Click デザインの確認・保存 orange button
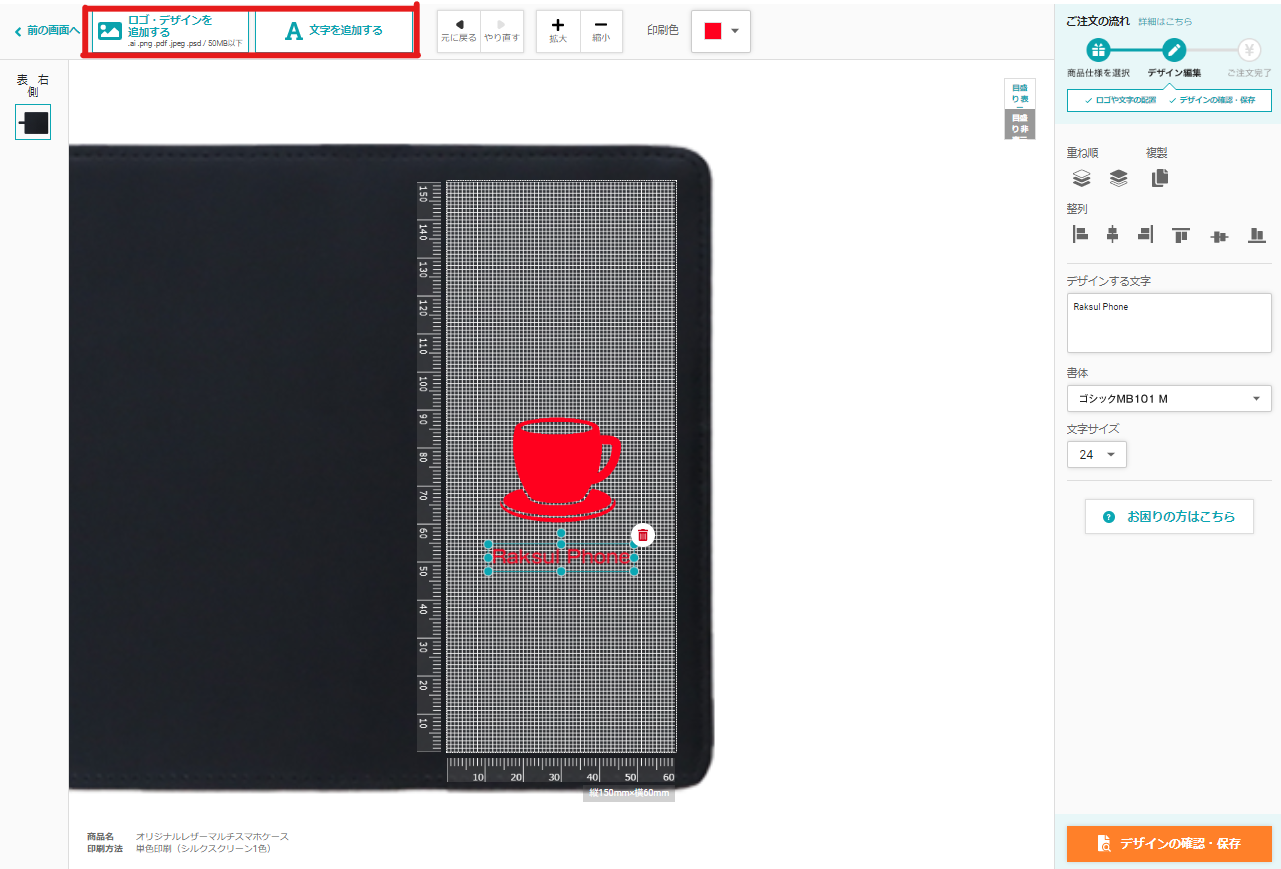 [x=1169, y=843]
